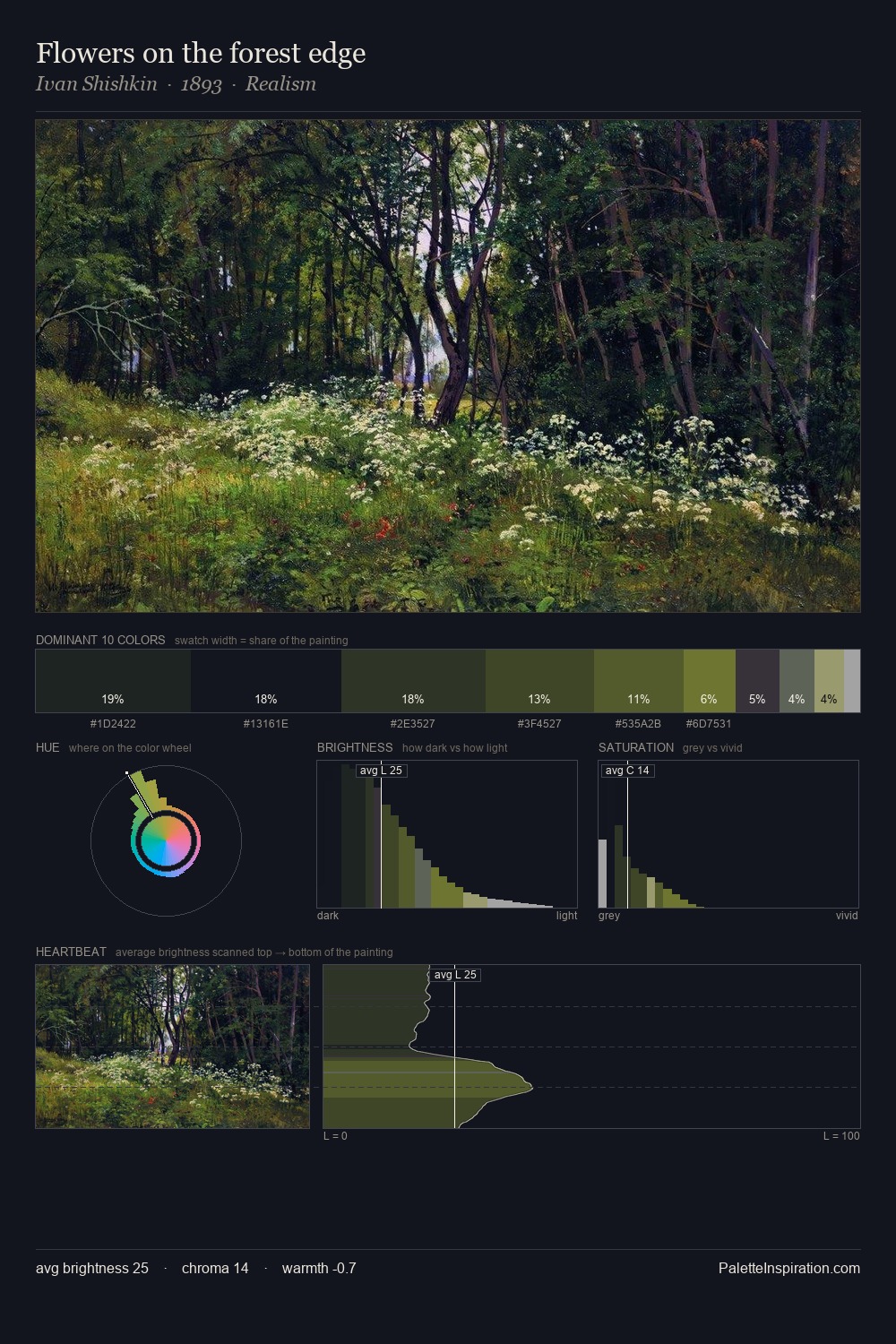Pick the 11% swatch #535A2B

639,681
